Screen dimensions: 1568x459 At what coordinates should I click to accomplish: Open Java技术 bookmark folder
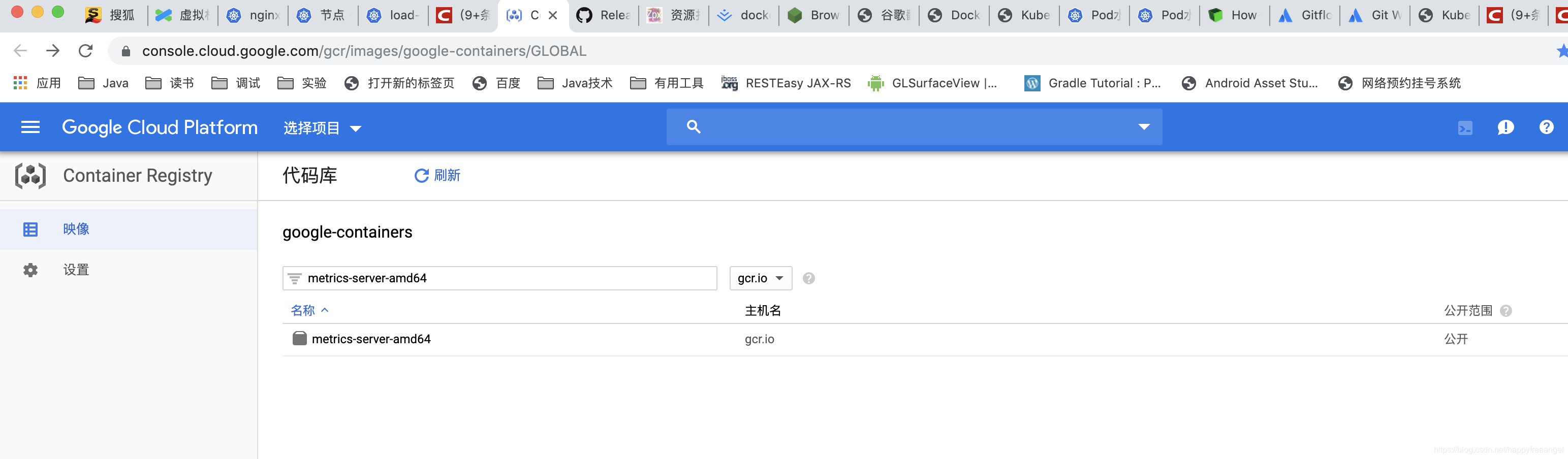[x=575, y=83]
